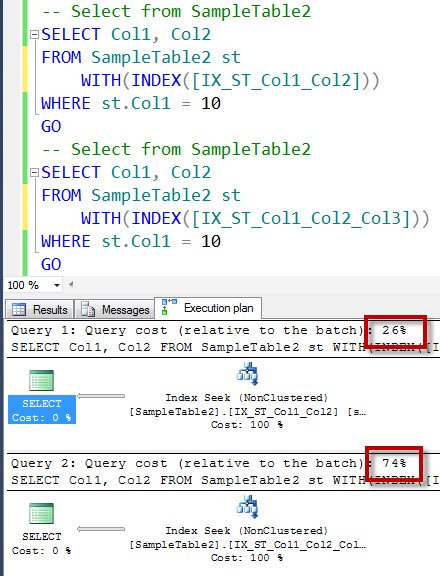440x576 pixels.
Task: Select Query 2 Index Seek operator icon
Action: (247, 507)
